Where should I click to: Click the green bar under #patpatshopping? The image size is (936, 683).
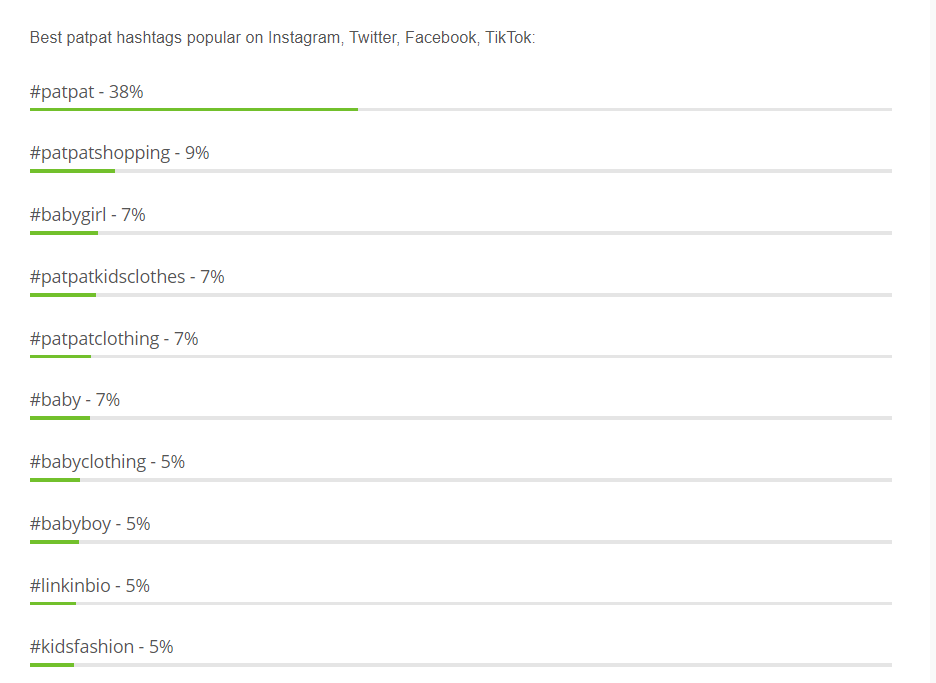pos(72,171)
